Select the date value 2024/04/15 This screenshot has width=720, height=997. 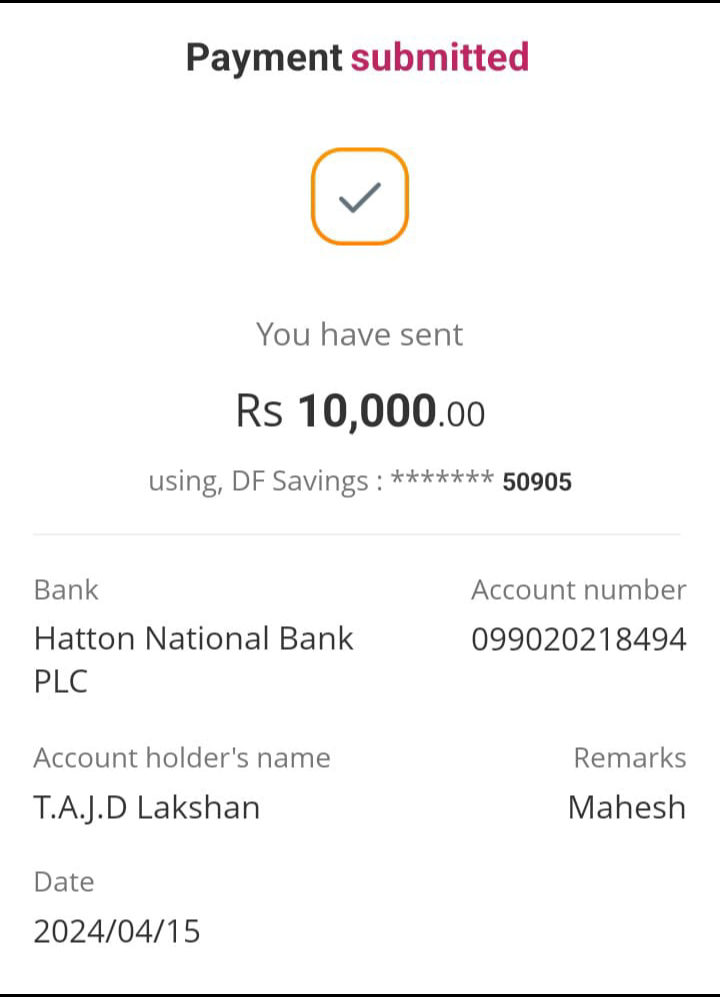point(117,931)
